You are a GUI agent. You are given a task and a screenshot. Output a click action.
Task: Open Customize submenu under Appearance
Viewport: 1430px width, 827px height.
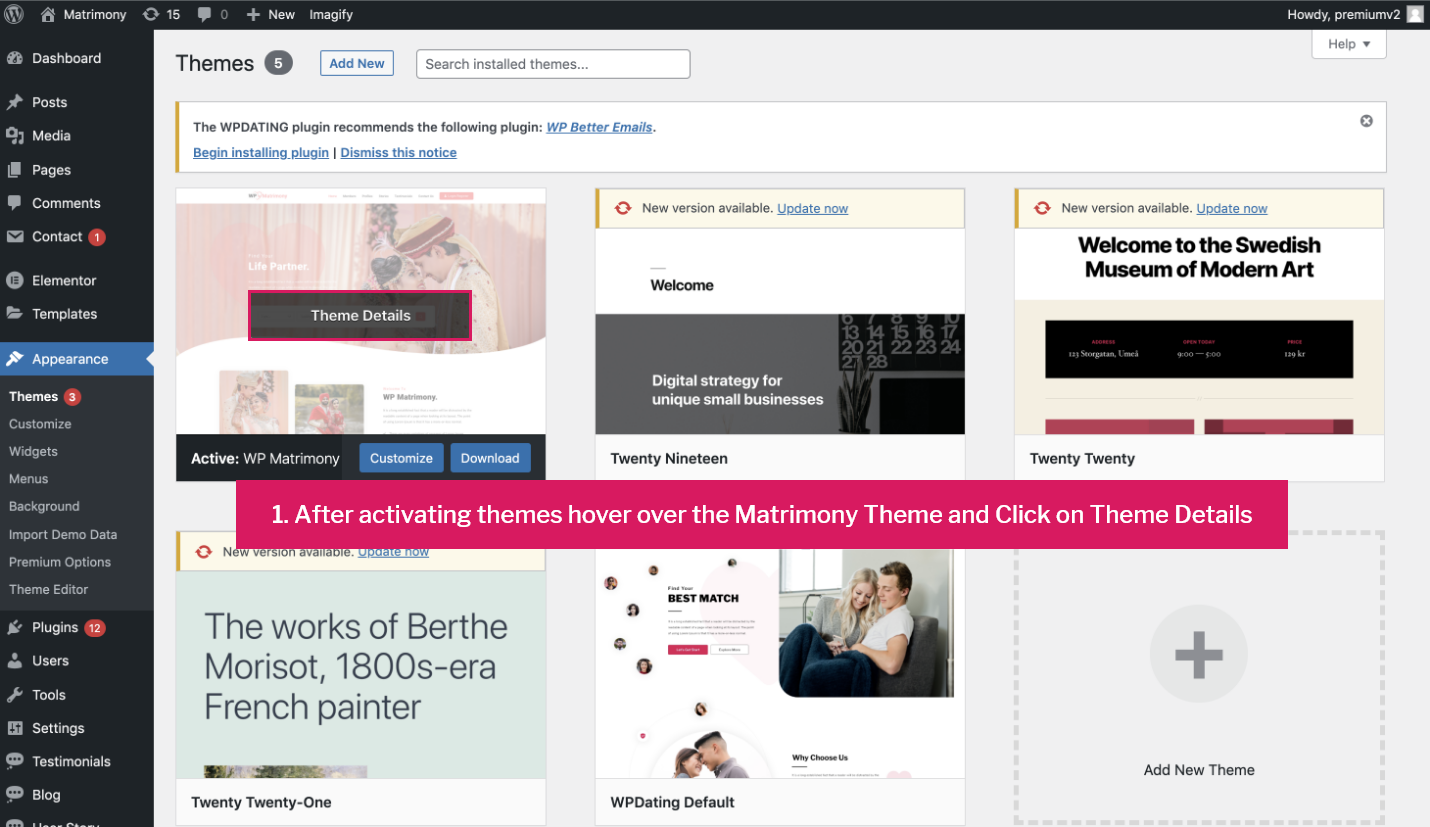[40, 424]
